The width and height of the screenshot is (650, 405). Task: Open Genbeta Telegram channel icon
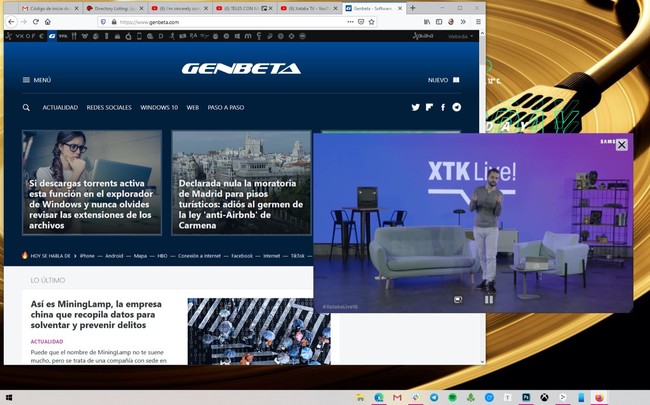pyautogui.click(x=456, y=107)
